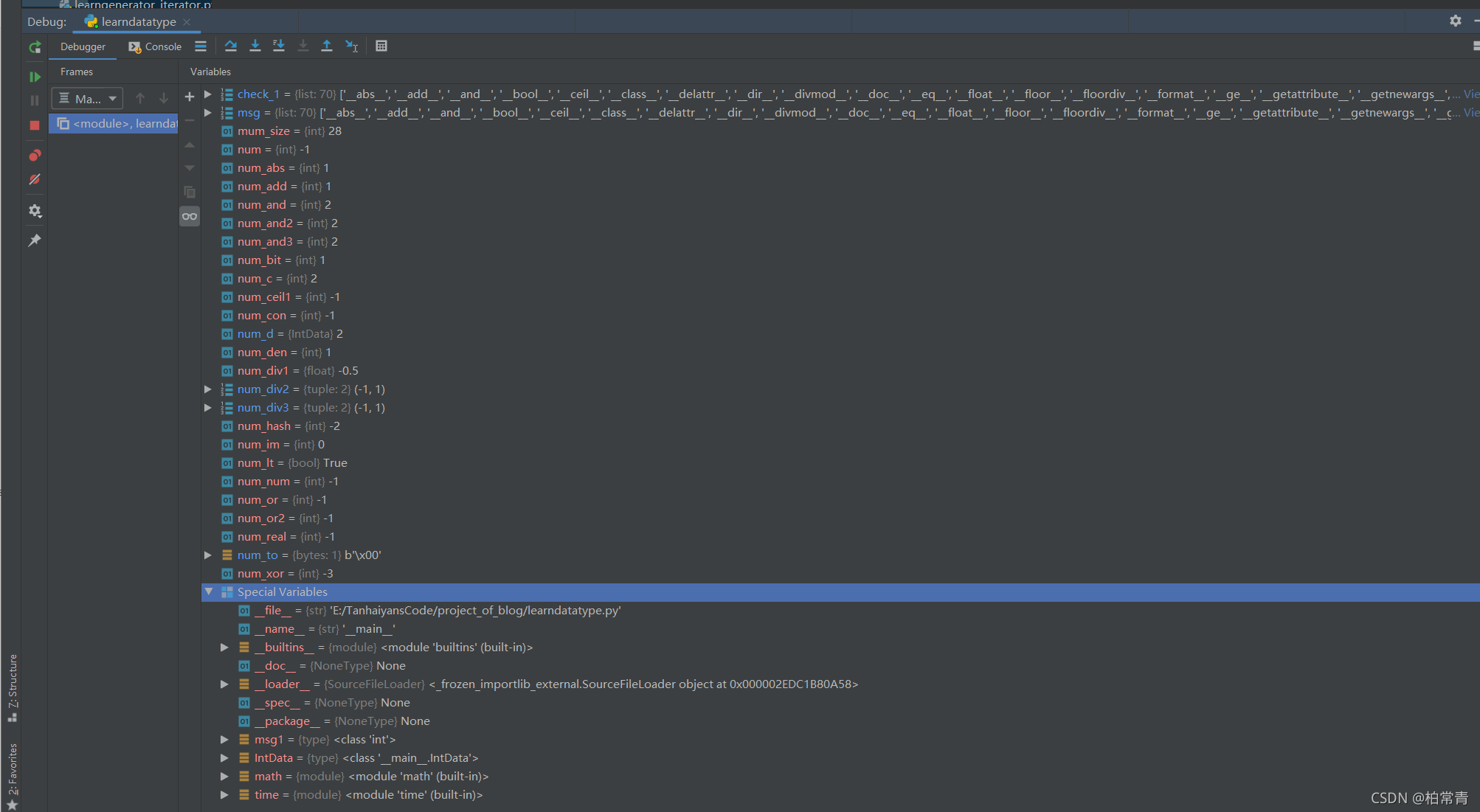This screenshot has width=1480, height=812.
Task: Open the Structure tool window tab
Action: point(13,687)
